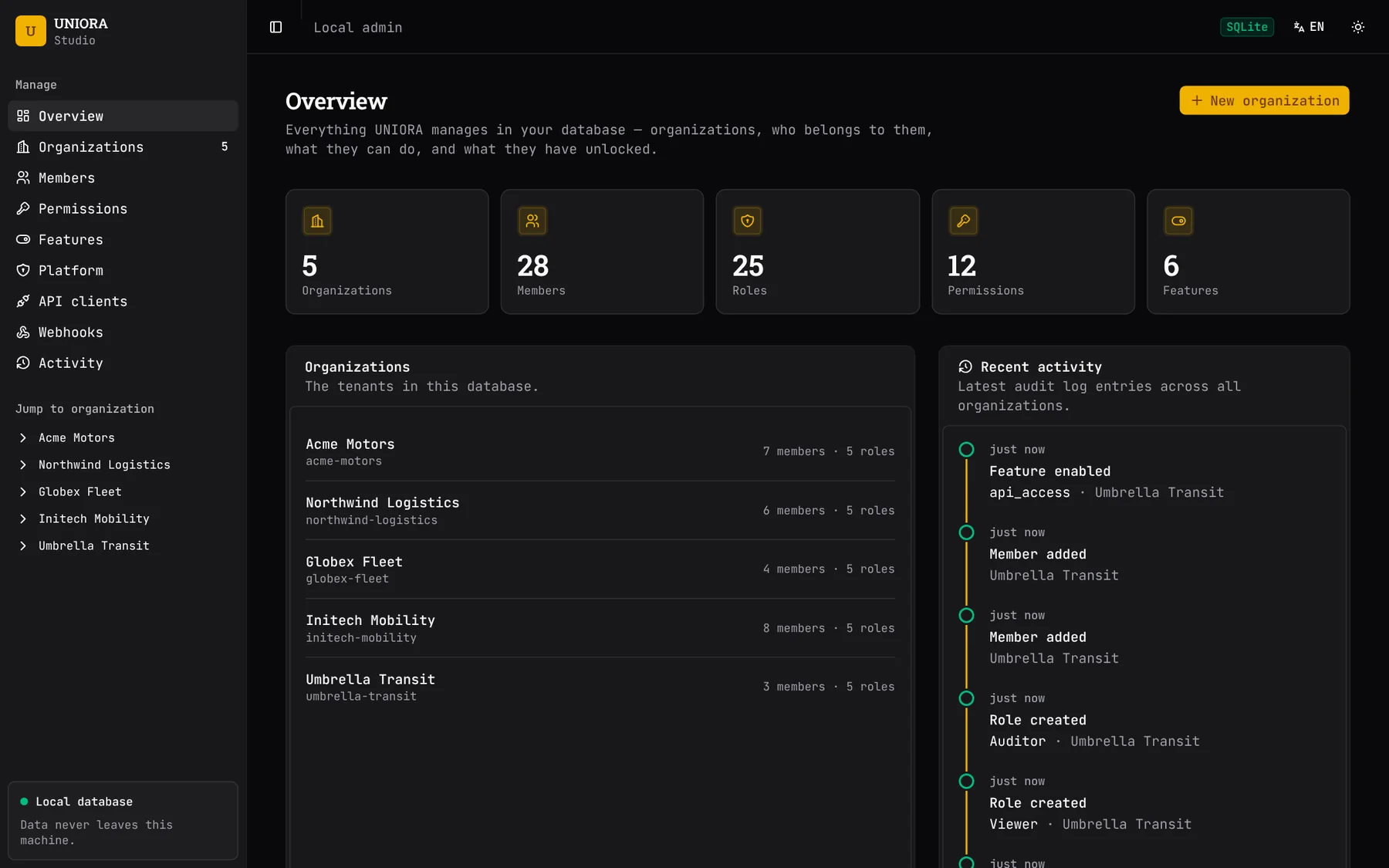Click the 'Auditor' role created entry

point(1094,720)
